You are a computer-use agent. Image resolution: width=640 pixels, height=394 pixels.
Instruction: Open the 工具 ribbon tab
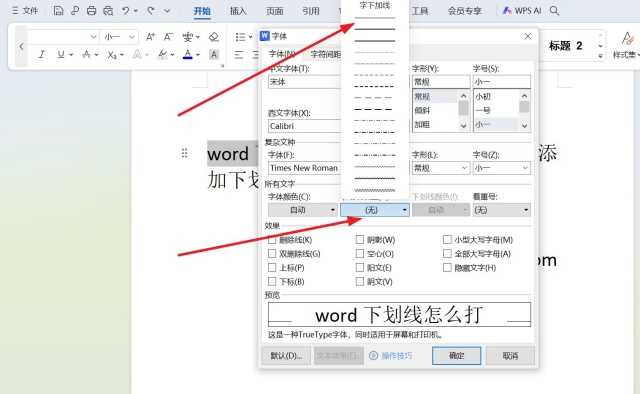click(419, 11)
